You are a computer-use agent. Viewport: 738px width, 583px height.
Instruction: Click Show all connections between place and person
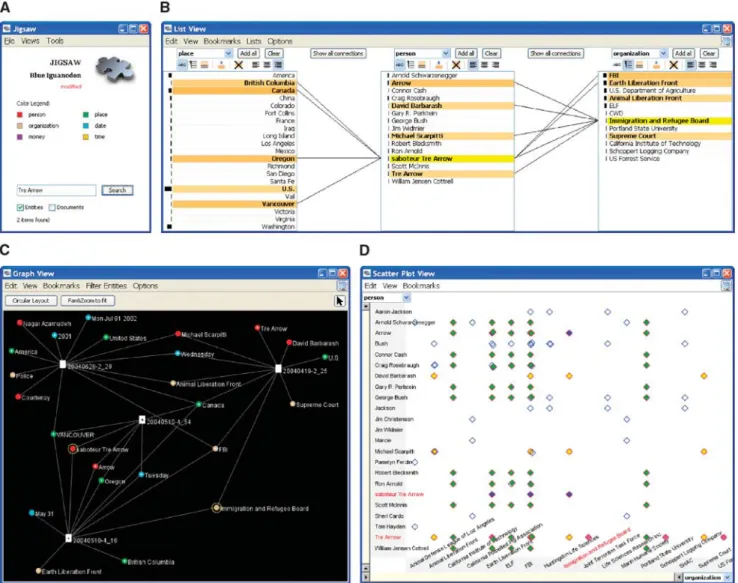(x=338, y=53)
